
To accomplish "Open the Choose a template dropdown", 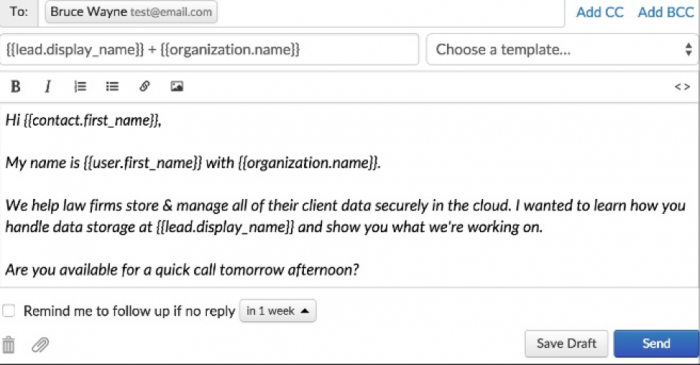I will [562, 49].
